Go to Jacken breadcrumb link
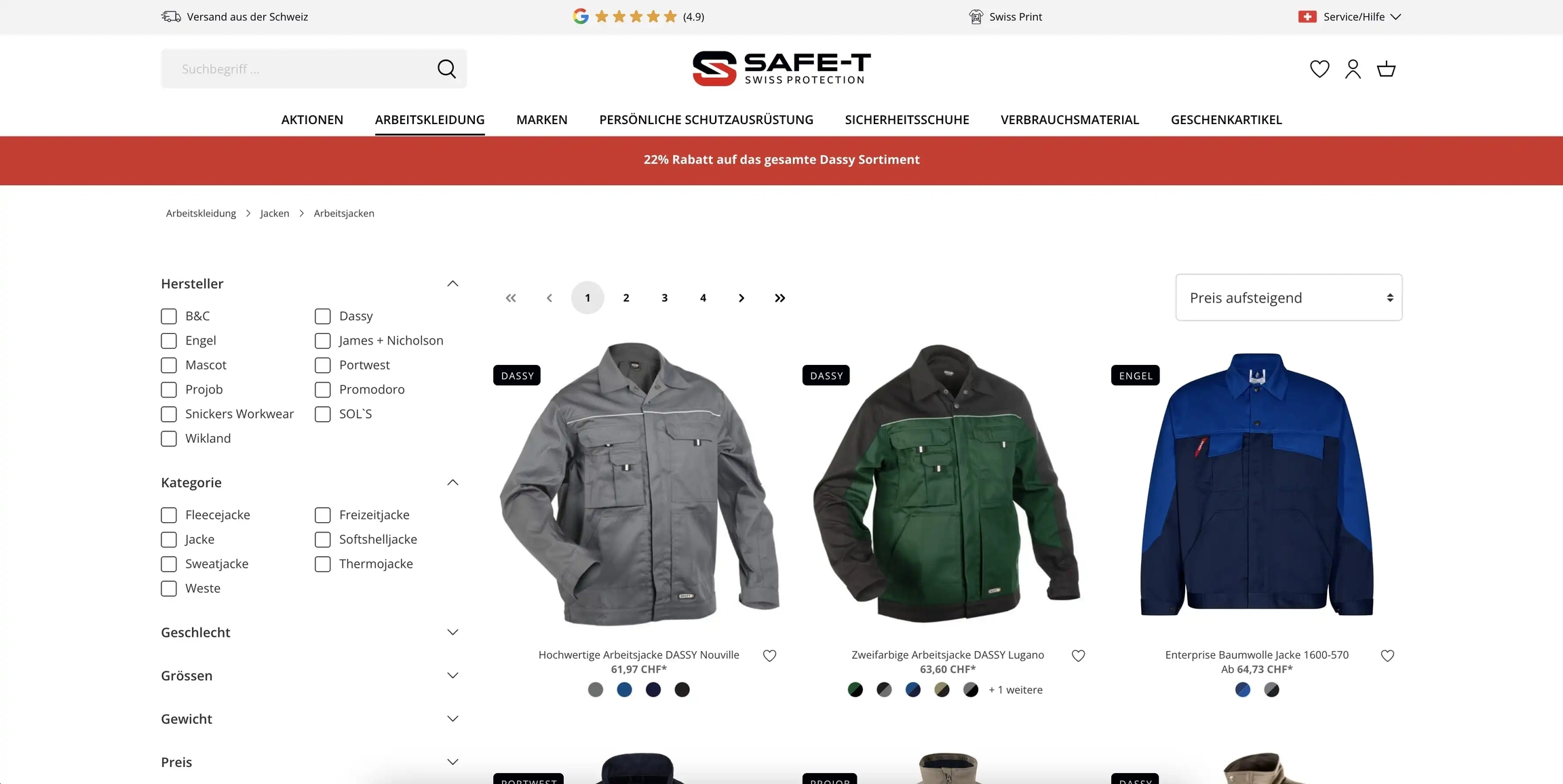Image resolution: width=1563 pixels, height=784 pixels. coord(275,213)
